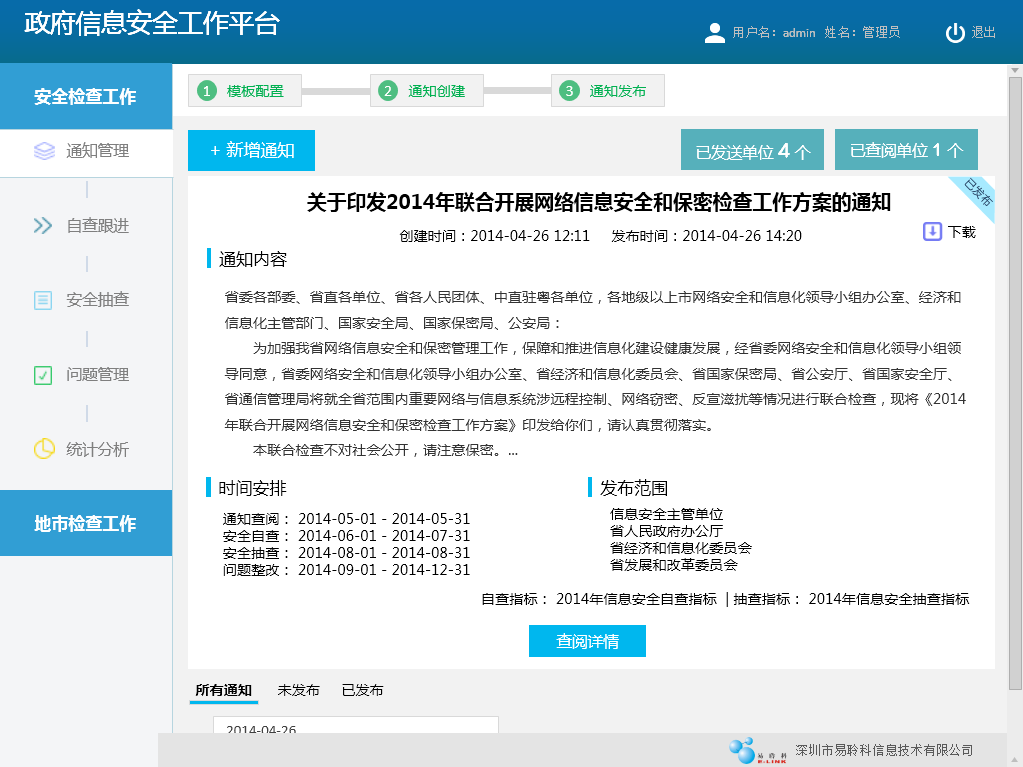Switch to the 已发布 tab
Screen dimensions: 1023x767
[x=362, y=690]
